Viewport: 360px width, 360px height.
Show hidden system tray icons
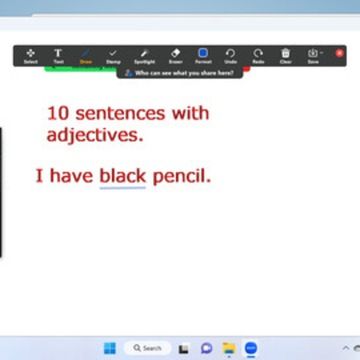(346, 348)
